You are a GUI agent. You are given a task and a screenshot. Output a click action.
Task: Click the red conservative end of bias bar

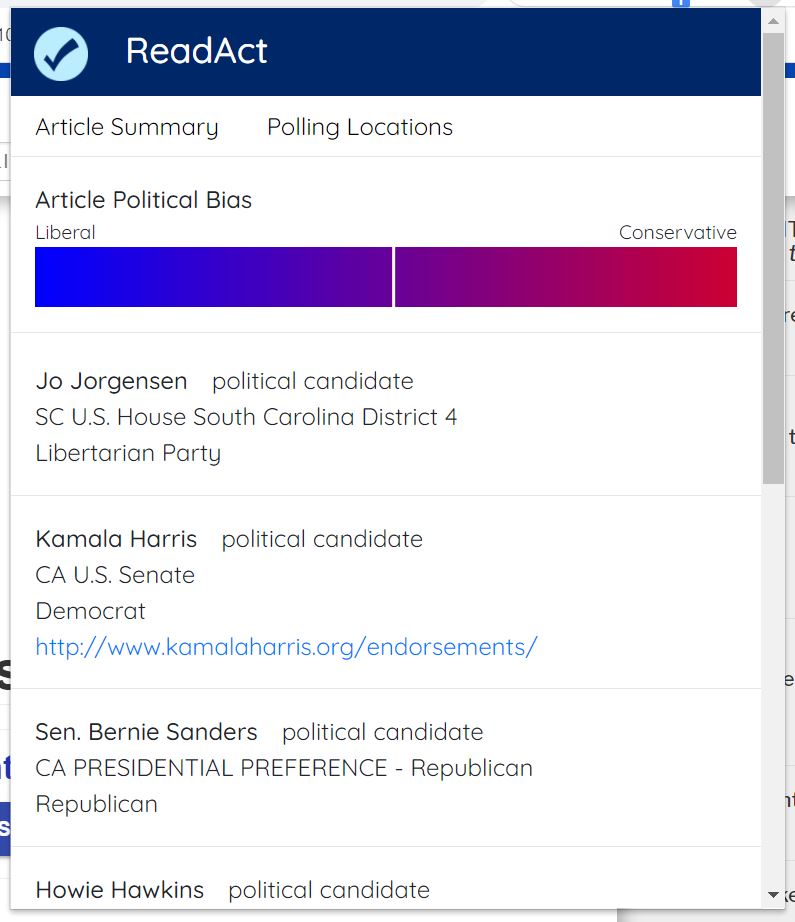(712, 277)
